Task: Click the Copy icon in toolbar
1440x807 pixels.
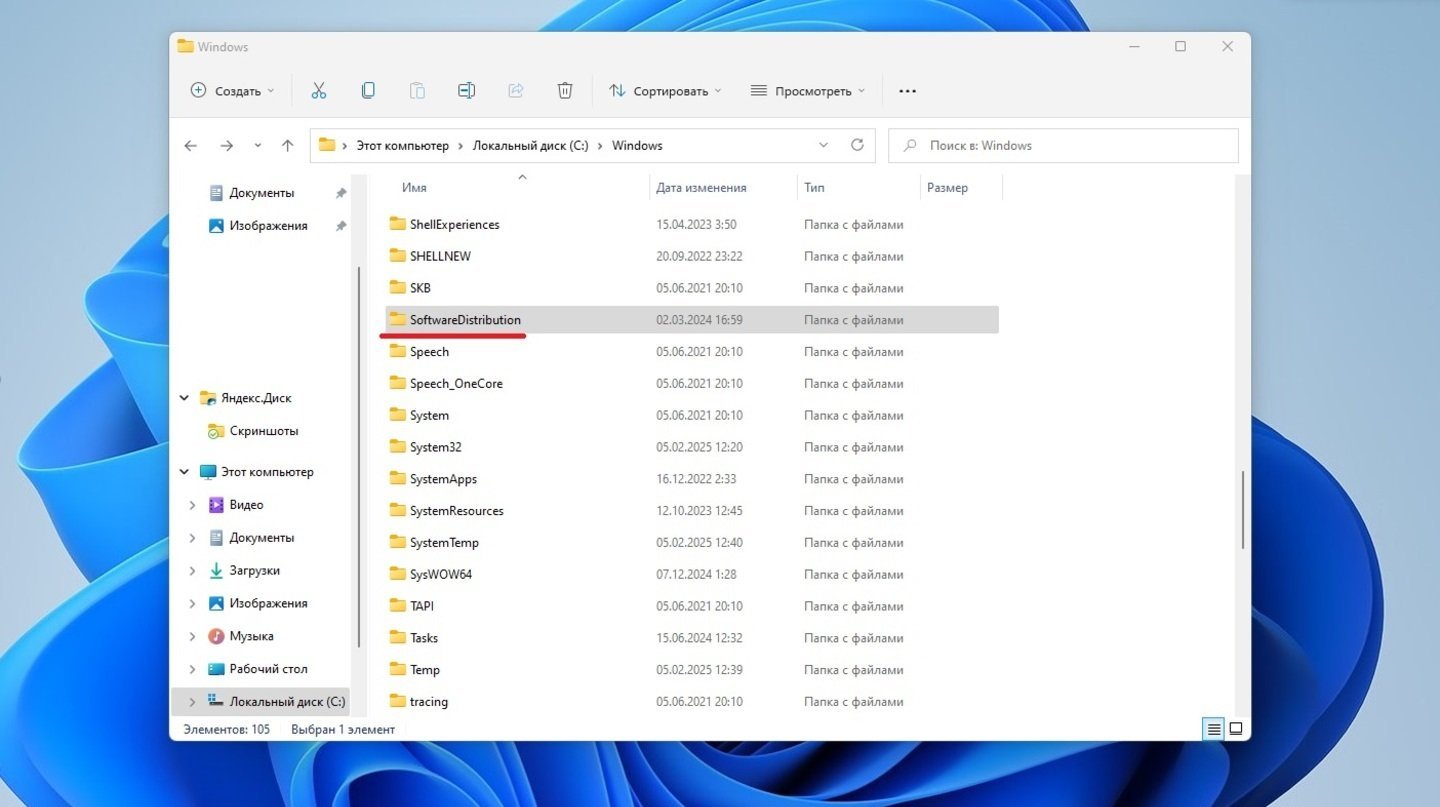Action: point(368,91)
